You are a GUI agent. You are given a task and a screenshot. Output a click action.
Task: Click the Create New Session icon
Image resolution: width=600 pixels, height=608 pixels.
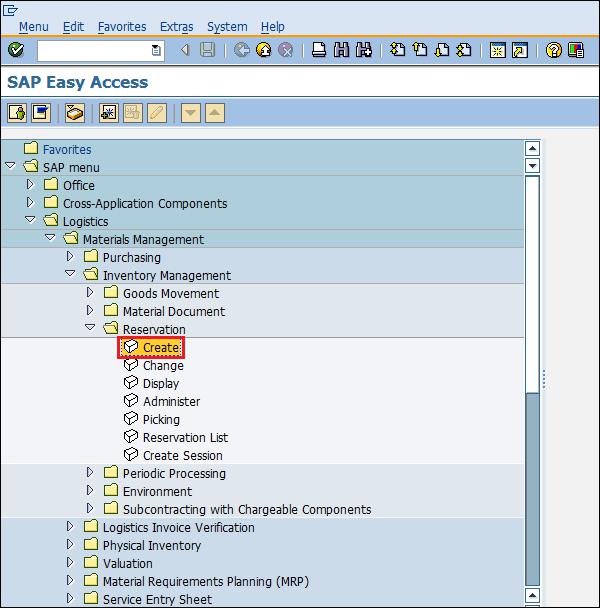(498, 50)
